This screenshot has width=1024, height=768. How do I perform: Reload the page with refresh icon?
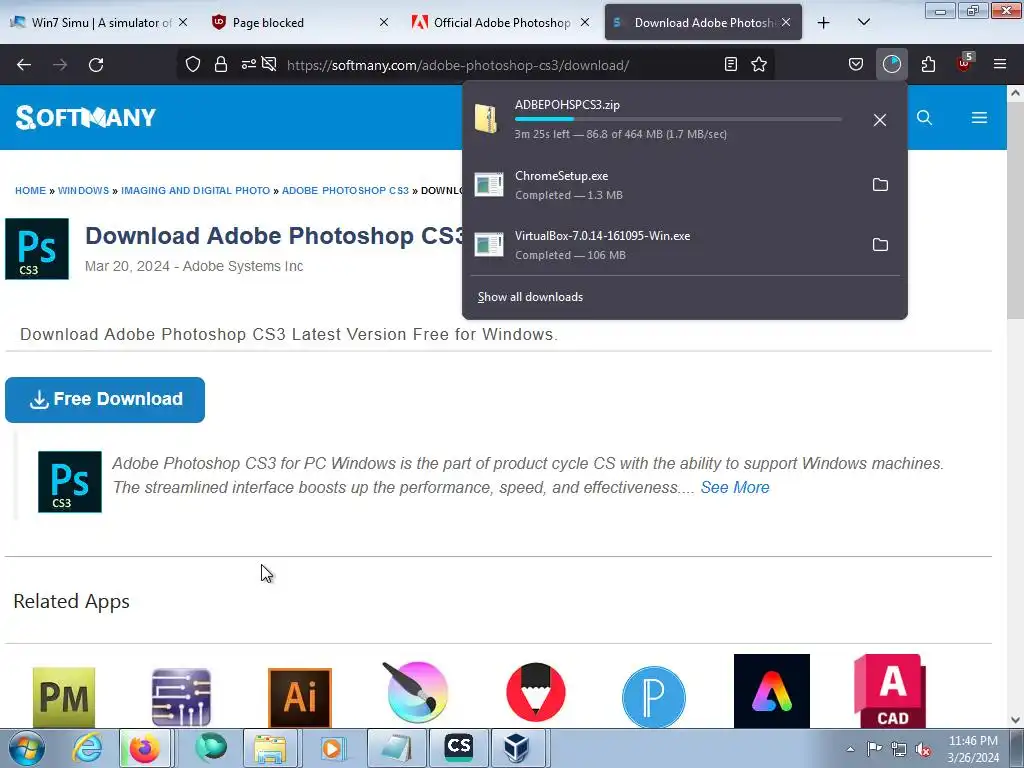pyautogui.click(x=96, y=65)
